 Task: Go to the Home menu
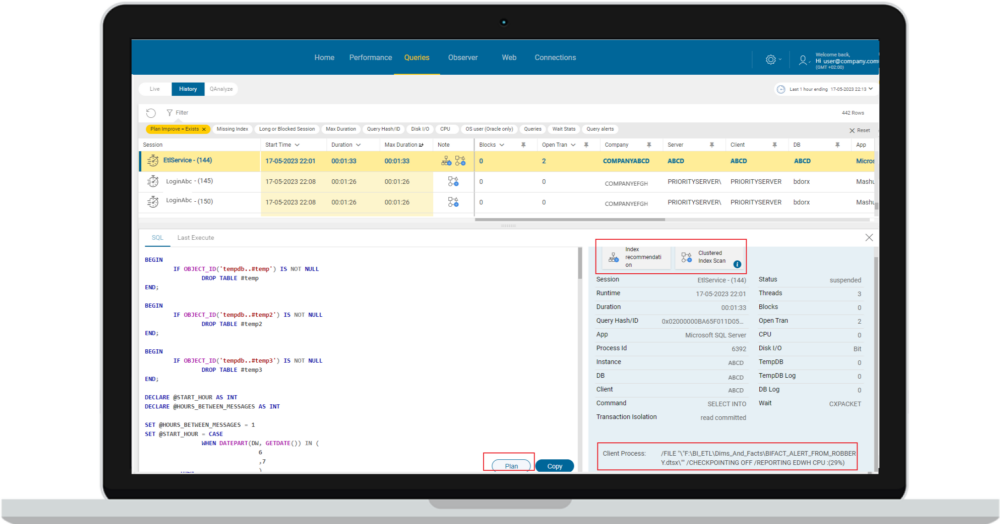coord(324,57)
